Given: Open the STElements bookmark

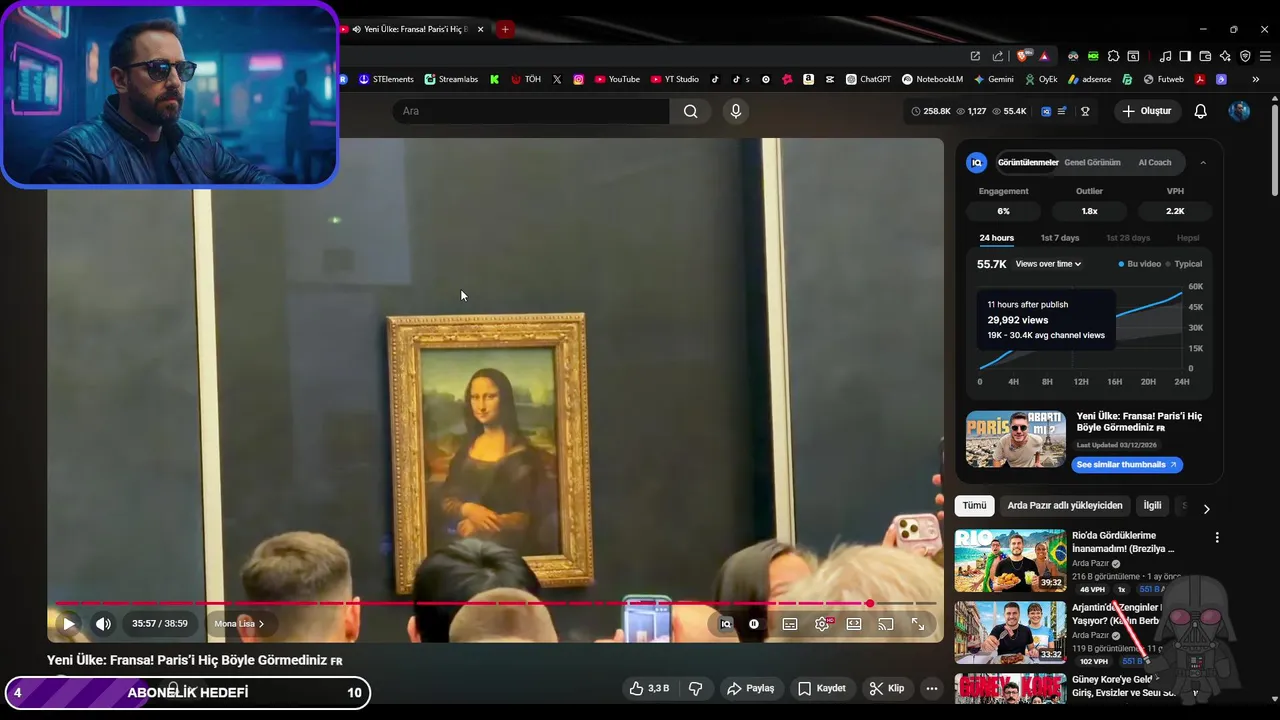Looking at the screenshot, I should (386, 79).
